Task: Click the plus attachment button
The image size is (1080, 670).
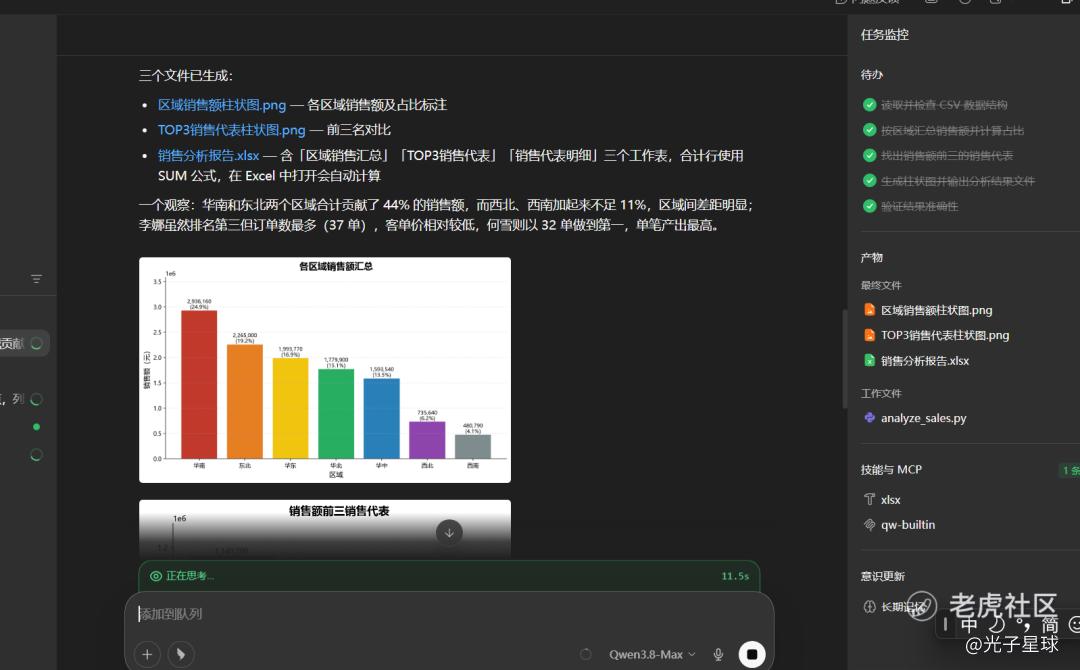Action: coord(147,654)
